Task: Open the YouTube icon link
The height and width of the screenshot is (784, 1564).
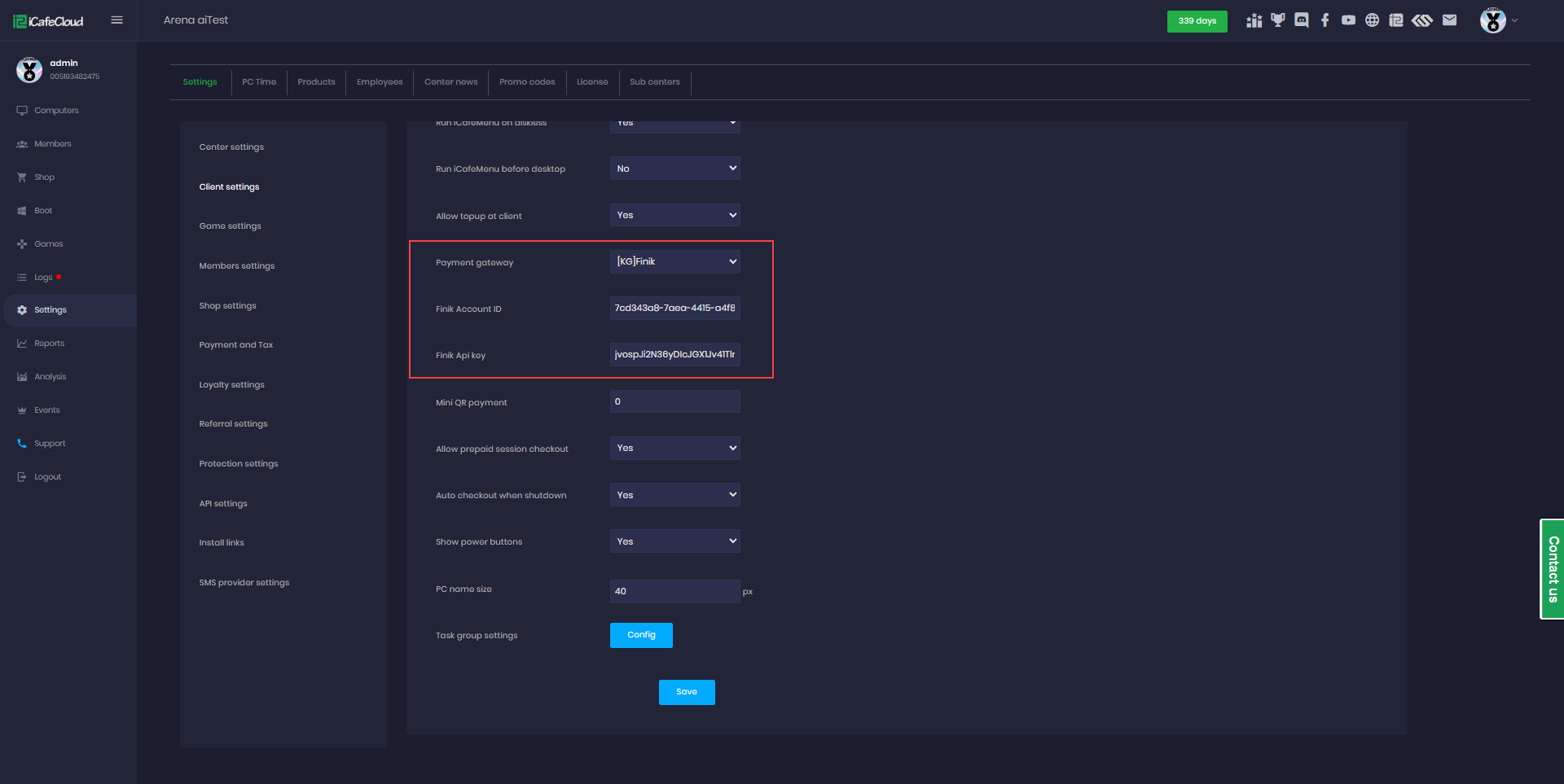Action: click(1349, 20)
